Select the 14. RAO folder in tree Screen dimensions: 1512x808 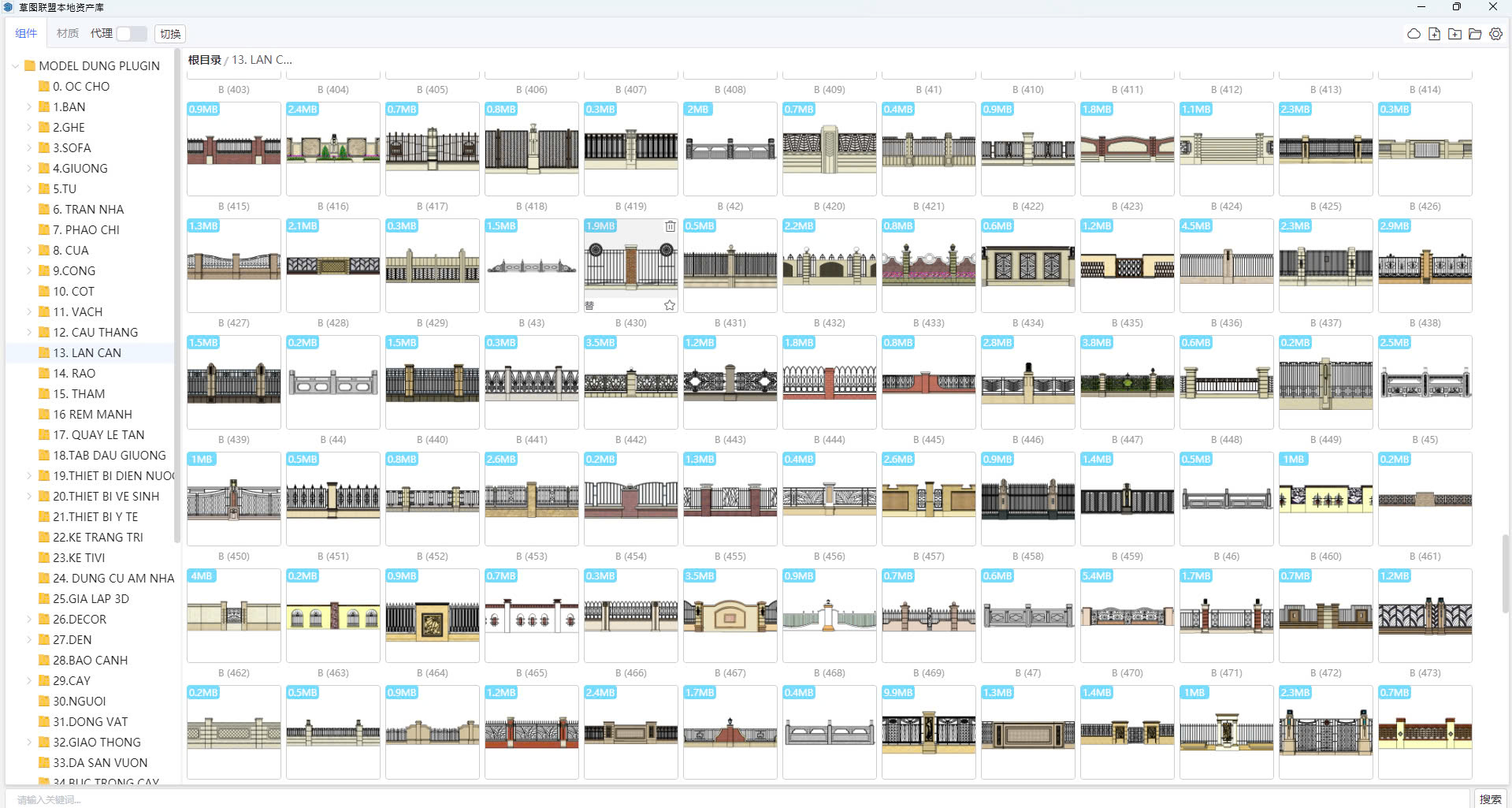(x=74, y=374)
